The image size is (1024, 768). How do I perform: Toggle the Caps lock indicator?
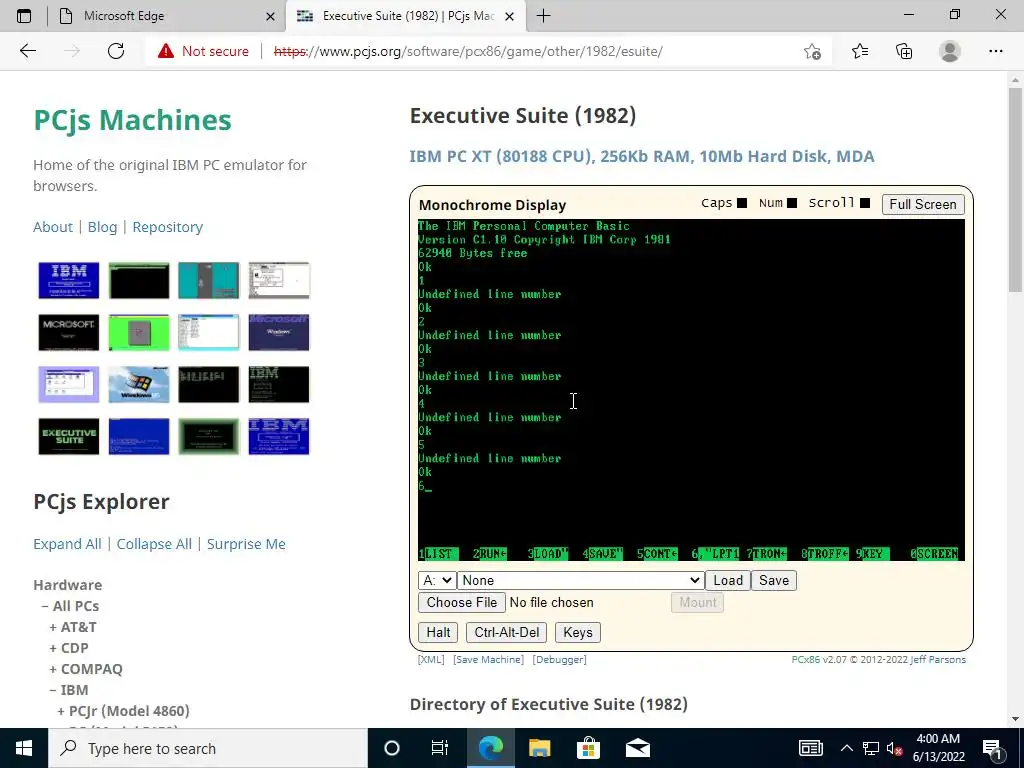(x=742, y=203)
